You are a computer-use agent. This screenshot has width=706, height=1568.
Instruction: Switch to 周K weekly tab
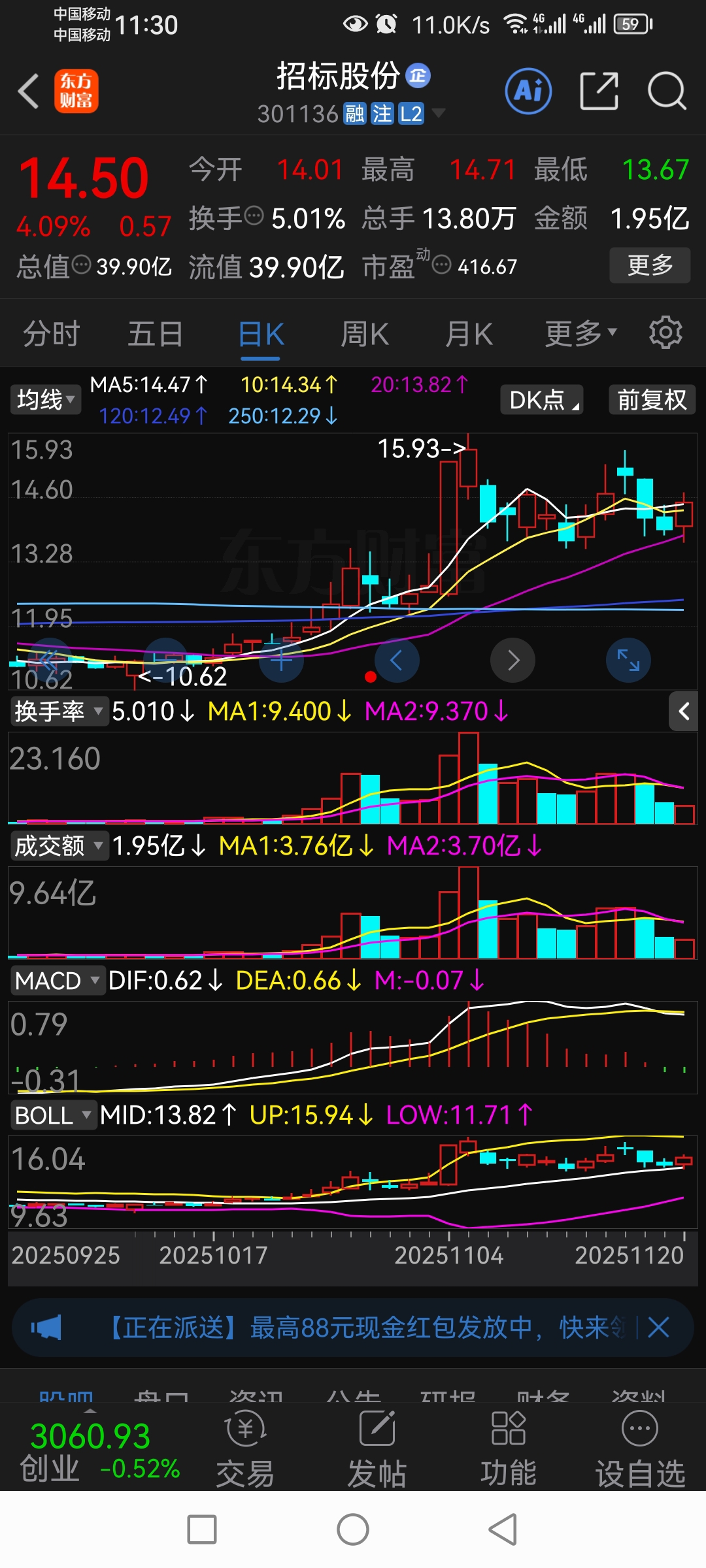point(365,334)
